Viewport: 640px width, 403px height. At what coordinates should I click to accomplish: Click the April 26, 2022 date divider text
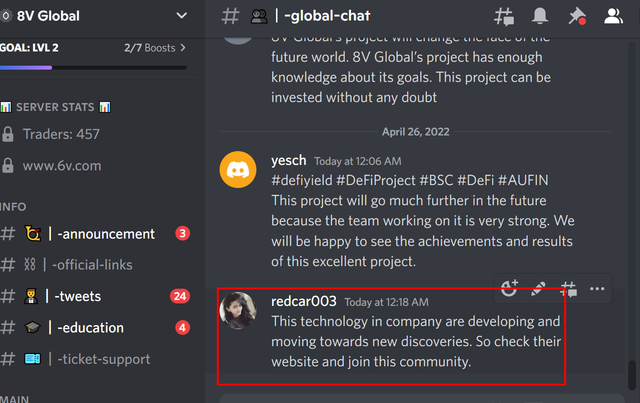tap(416, 132)
